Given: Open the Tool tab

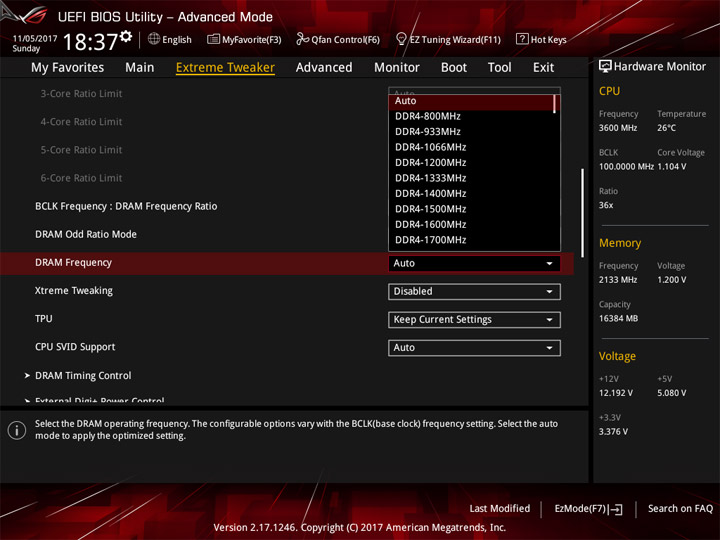Looking at the screenshot, I should [500, 68].
